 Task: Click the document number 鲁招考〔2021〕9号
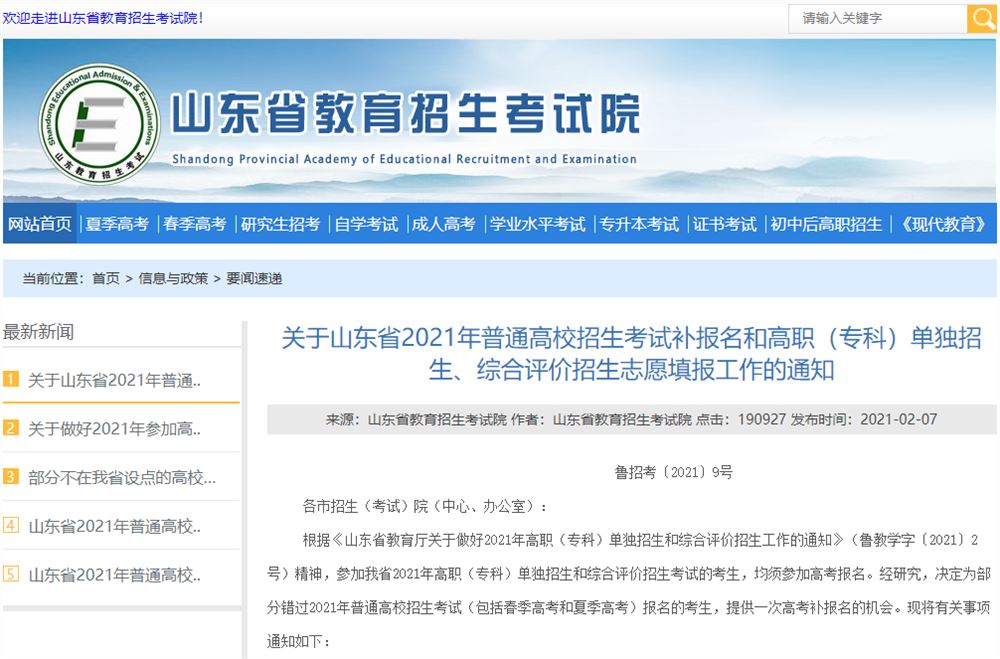pyautogui.click(x=673, y=472)
